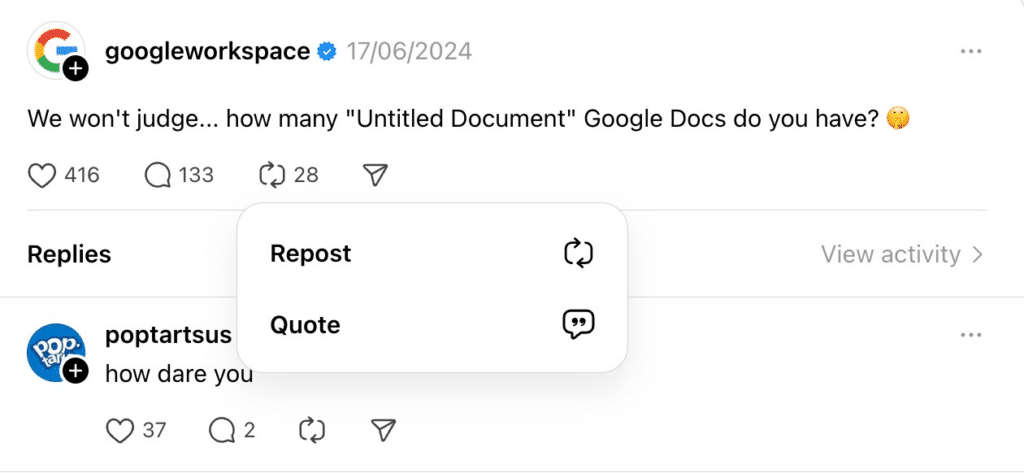
Task: Click the Google logo avatar
Action: click(x=56, y=50)
